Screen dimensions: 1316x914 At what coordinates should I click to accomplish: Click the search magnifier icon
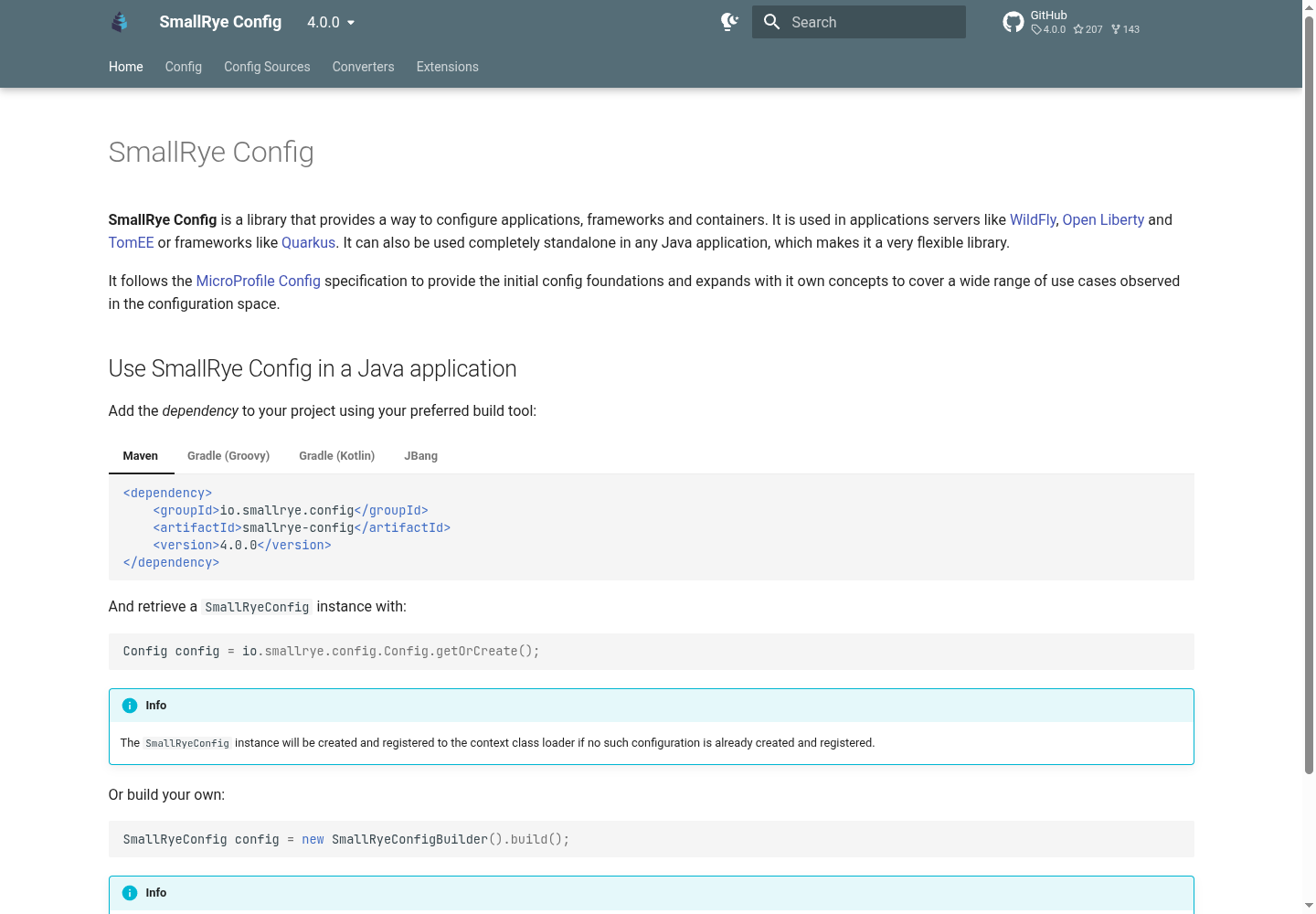point(772,22)
